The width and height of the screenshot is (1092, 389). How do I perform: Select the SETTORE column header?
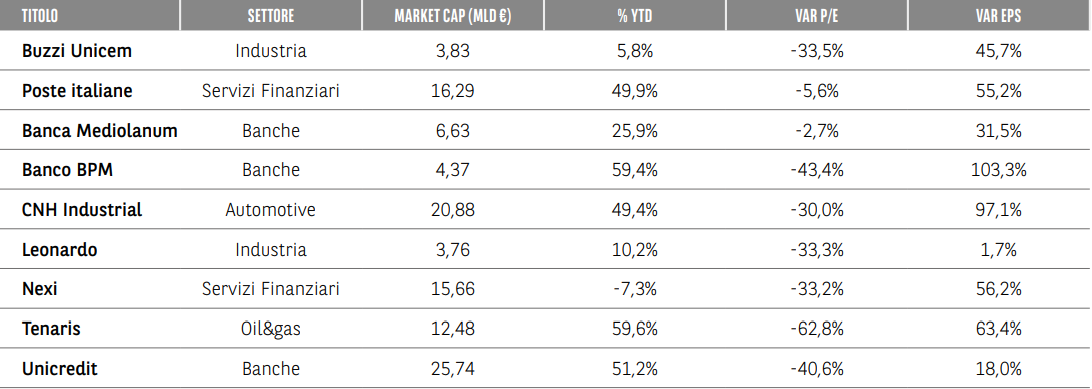[270, 15]
